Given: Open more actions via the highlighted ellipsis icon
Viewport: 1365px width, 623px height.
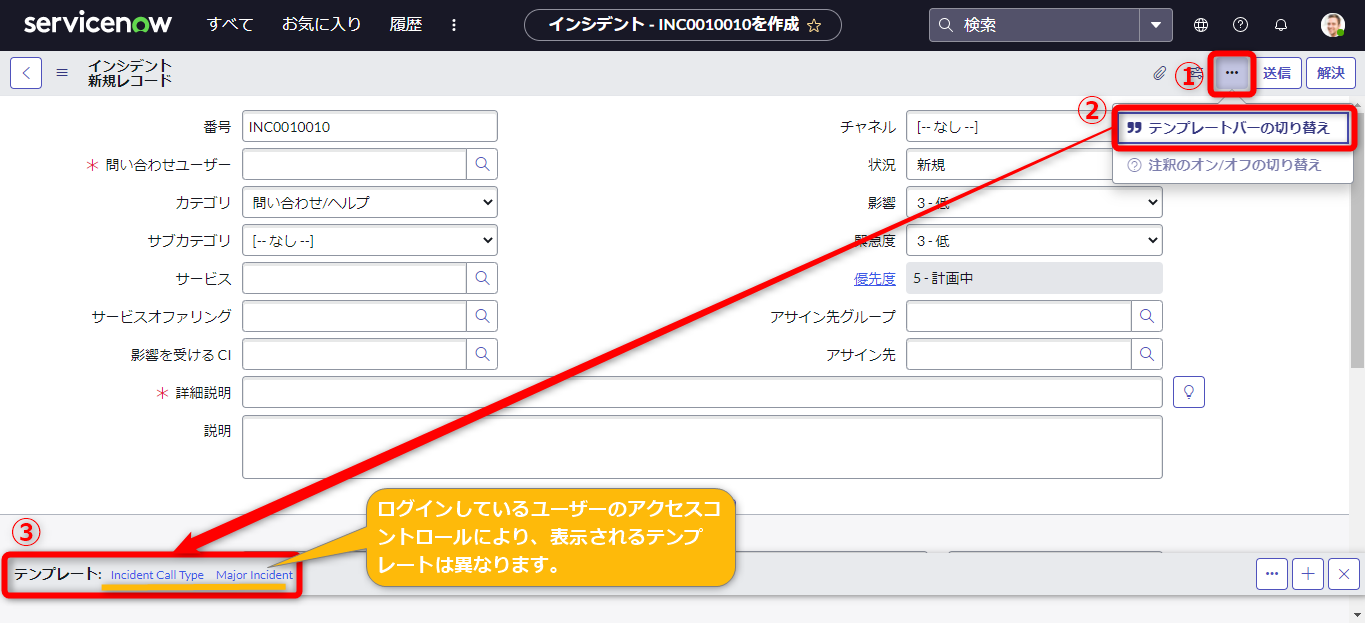Looking at the screenshot, I should 1232,72.
